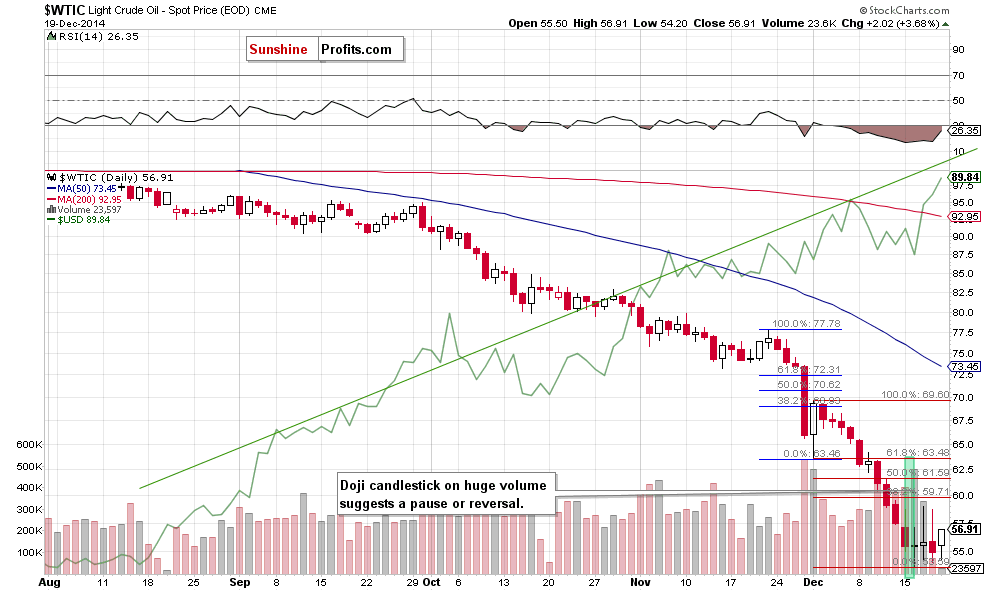This screenshot has height=591, width=990.
Task: Click the 73.45 blue price tag
Action: pyautogui.click(x=965, y=366)
